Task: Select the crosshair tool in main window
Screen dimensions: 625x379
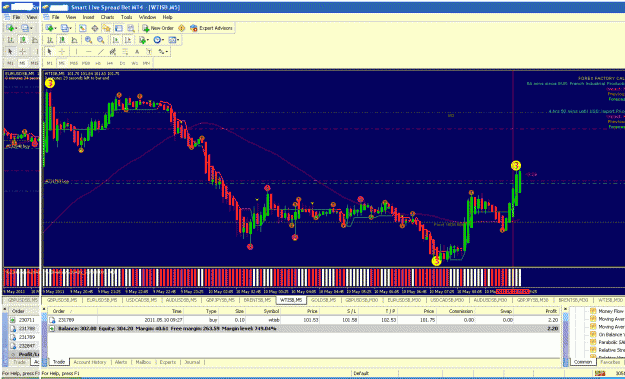Action: click(x=62, y=51)
